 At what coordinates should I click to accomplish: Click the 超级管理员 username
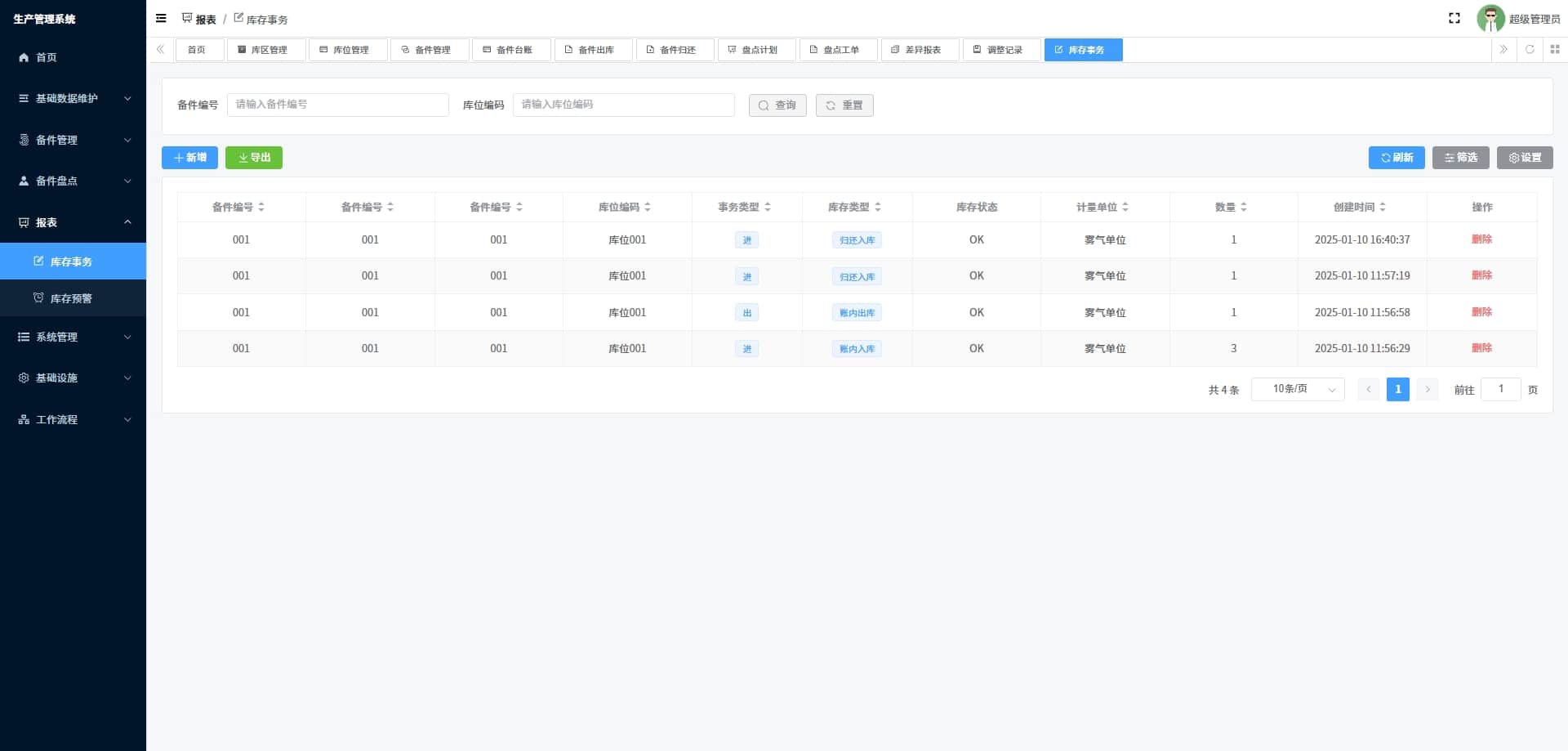[1535, 19]
